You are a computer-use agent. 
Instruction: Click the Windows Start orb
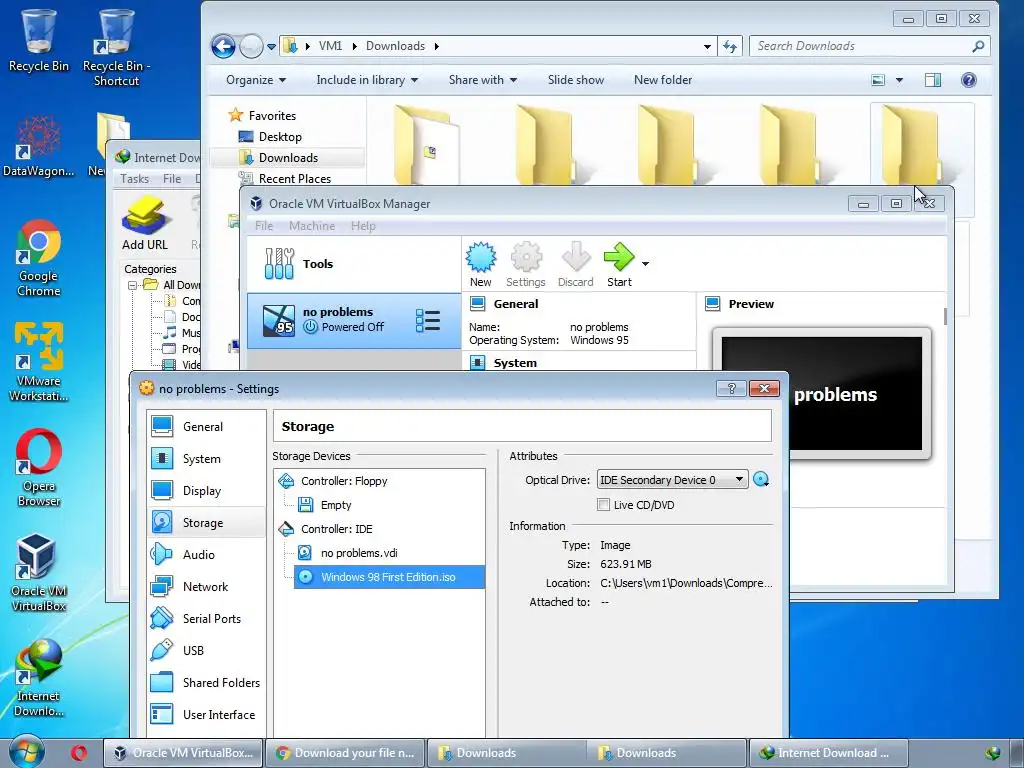coord(26,752)
